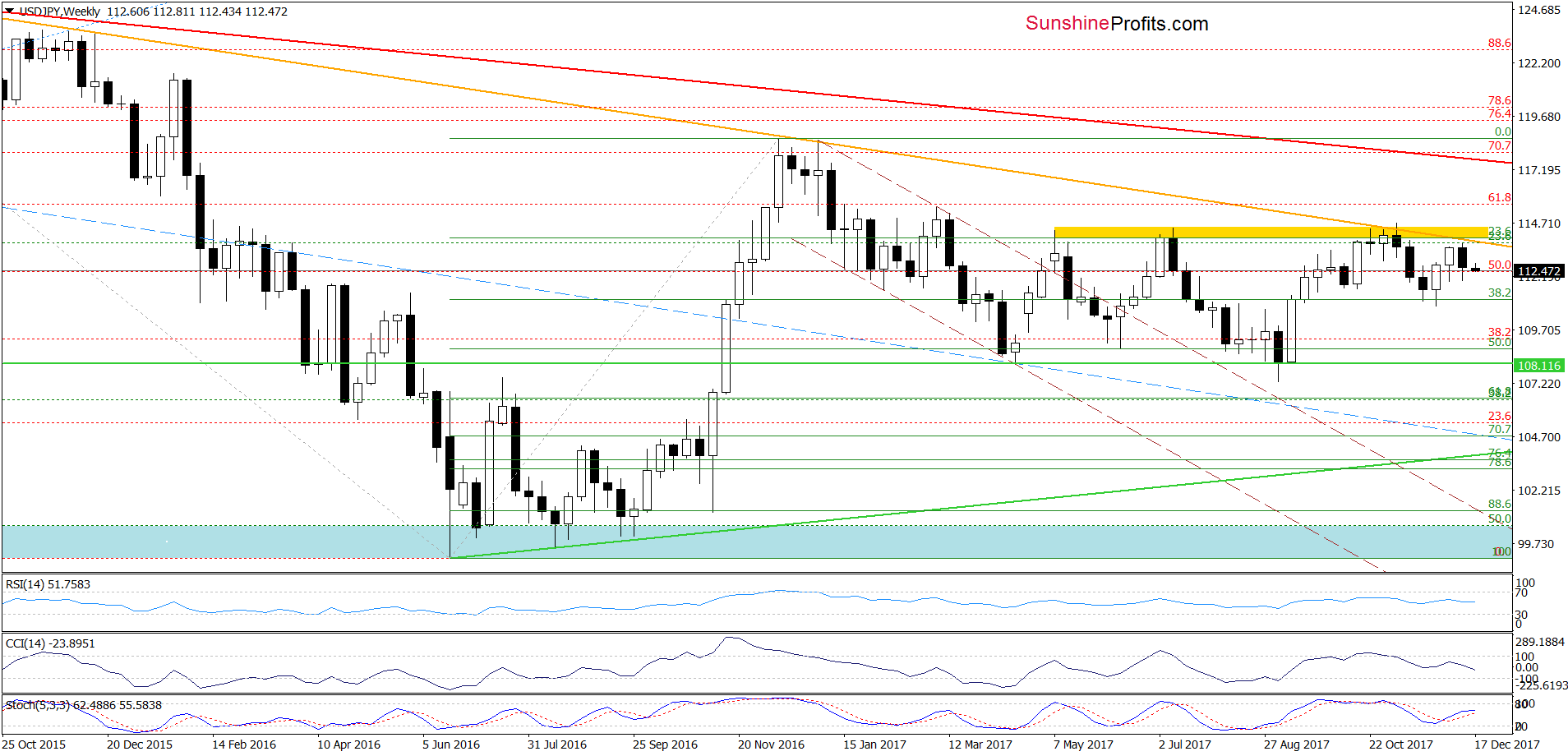Click the 104.700 price axis label
Viewport: 1568px width, 756px height.
(1538, 437)
